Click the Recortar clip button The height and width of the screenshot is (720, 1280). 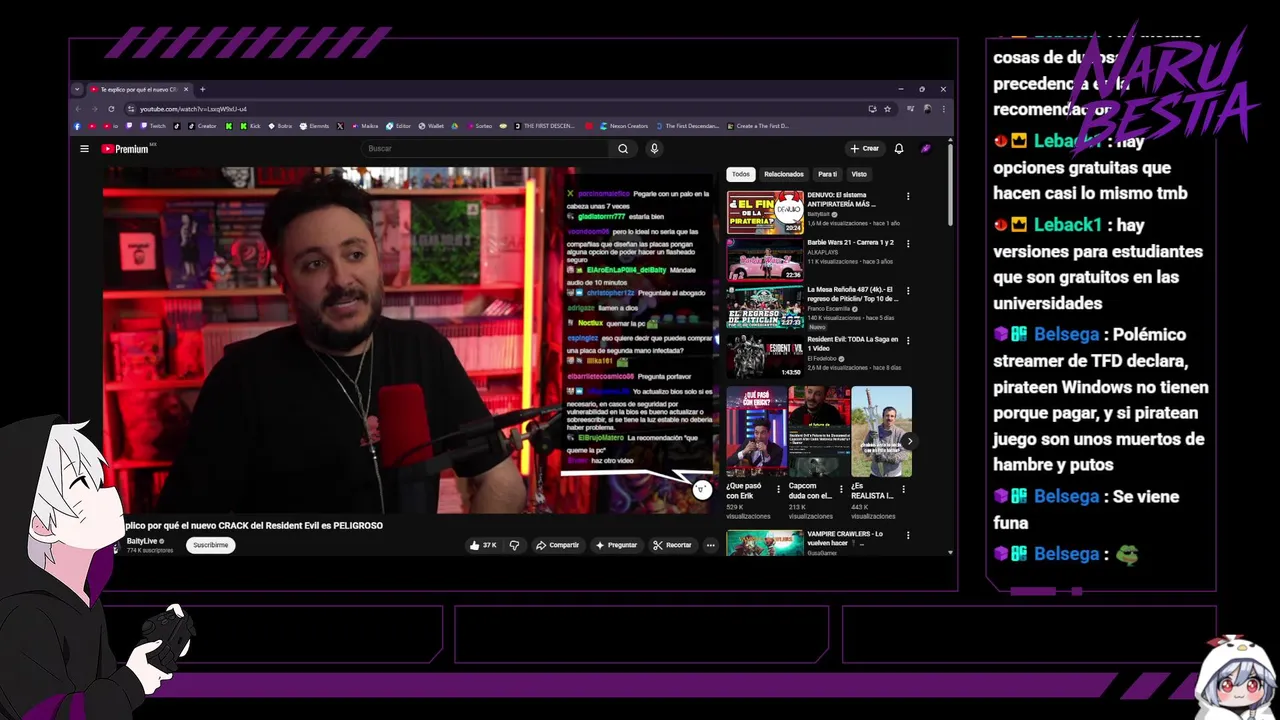click(x=672, y=545)
